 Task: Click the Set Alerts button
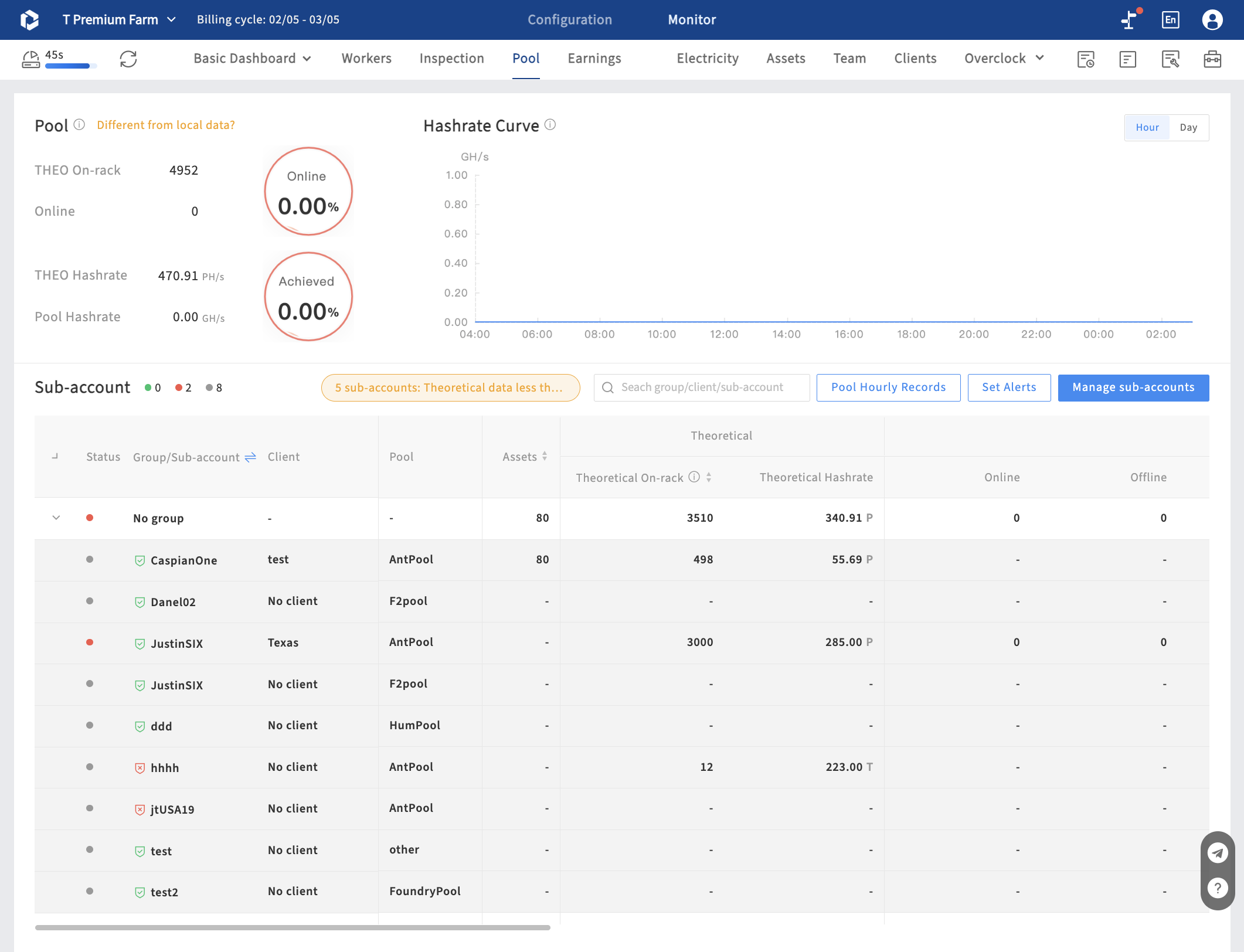tap(1009, 387)
